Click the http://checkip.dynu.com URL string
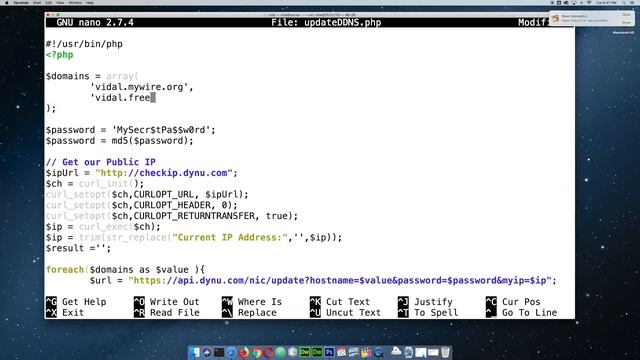 point(164,173)
